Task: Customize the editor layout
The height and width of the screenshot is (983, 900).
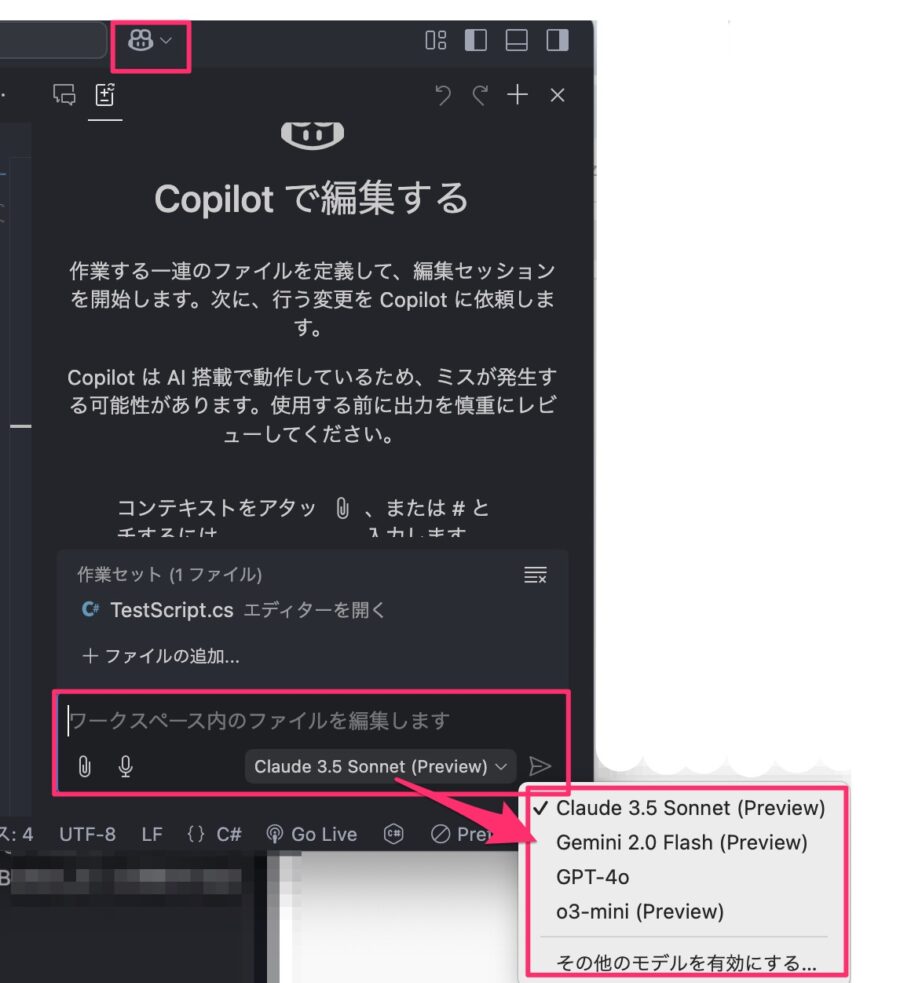Action: pos(436,40)
